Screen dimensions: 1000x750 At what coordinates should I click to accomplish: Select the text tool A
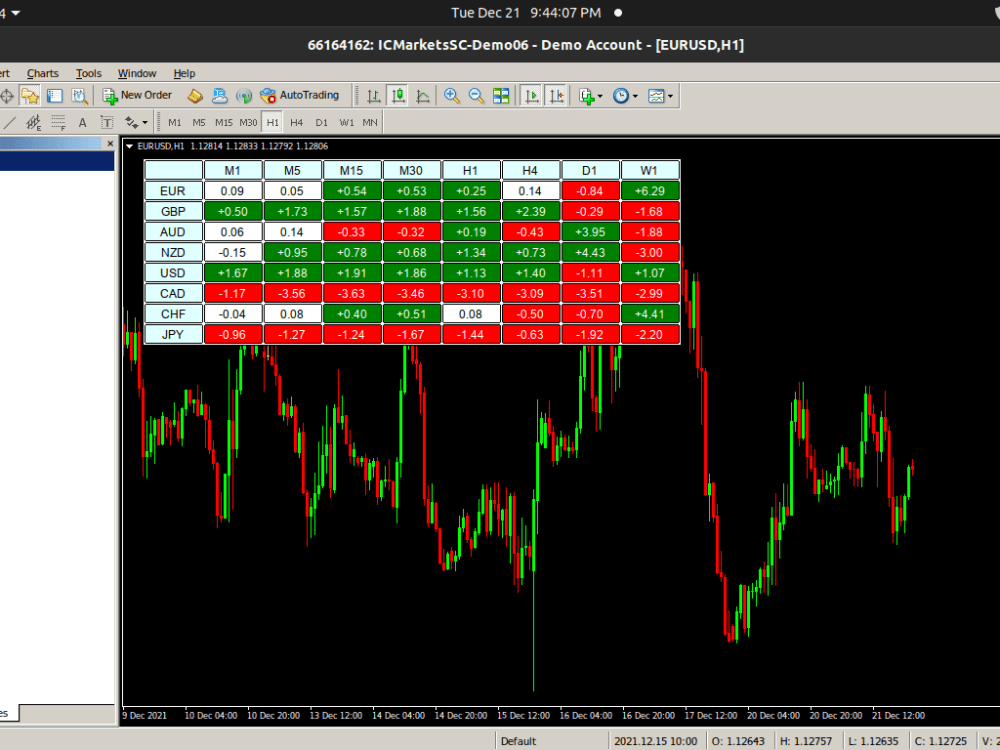pyautogui.click(x=82, y=122)
